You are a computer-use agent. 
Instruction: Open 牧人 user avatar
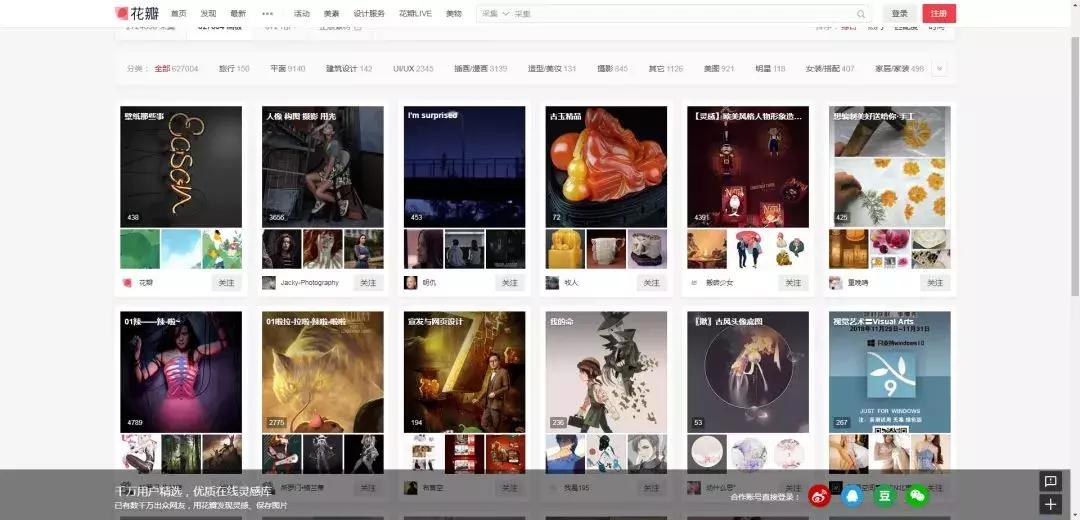(552, 282)
